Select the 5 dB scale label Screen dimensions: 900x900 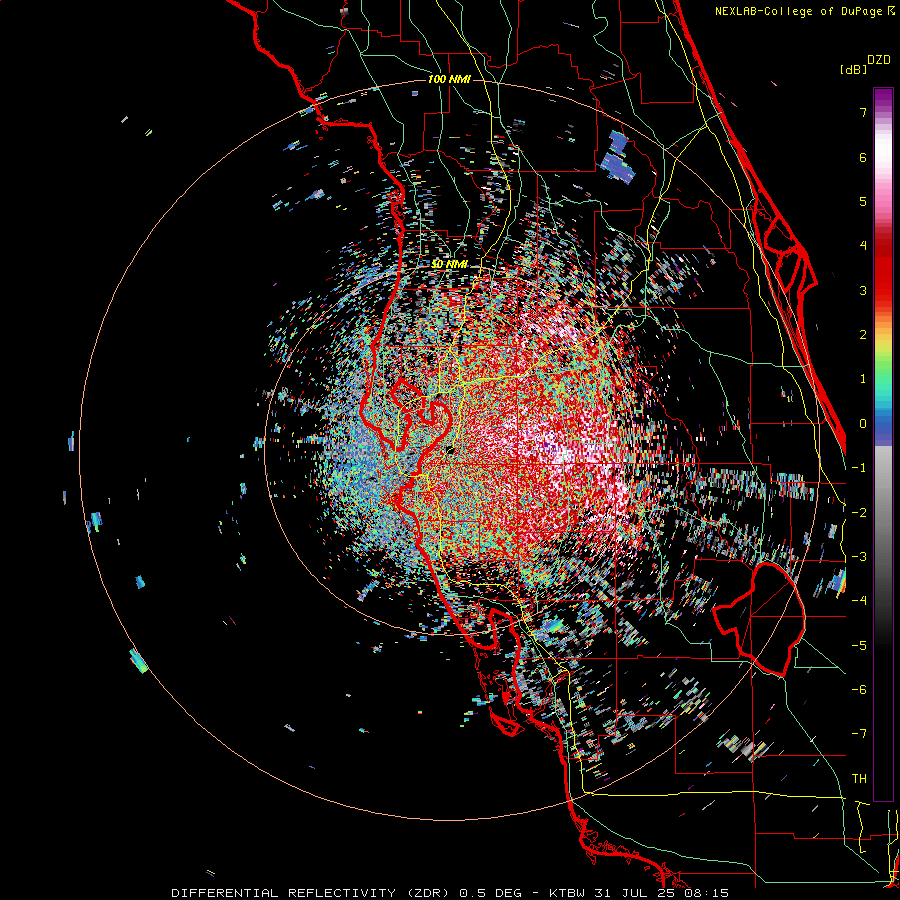click(x=863, y=201)
